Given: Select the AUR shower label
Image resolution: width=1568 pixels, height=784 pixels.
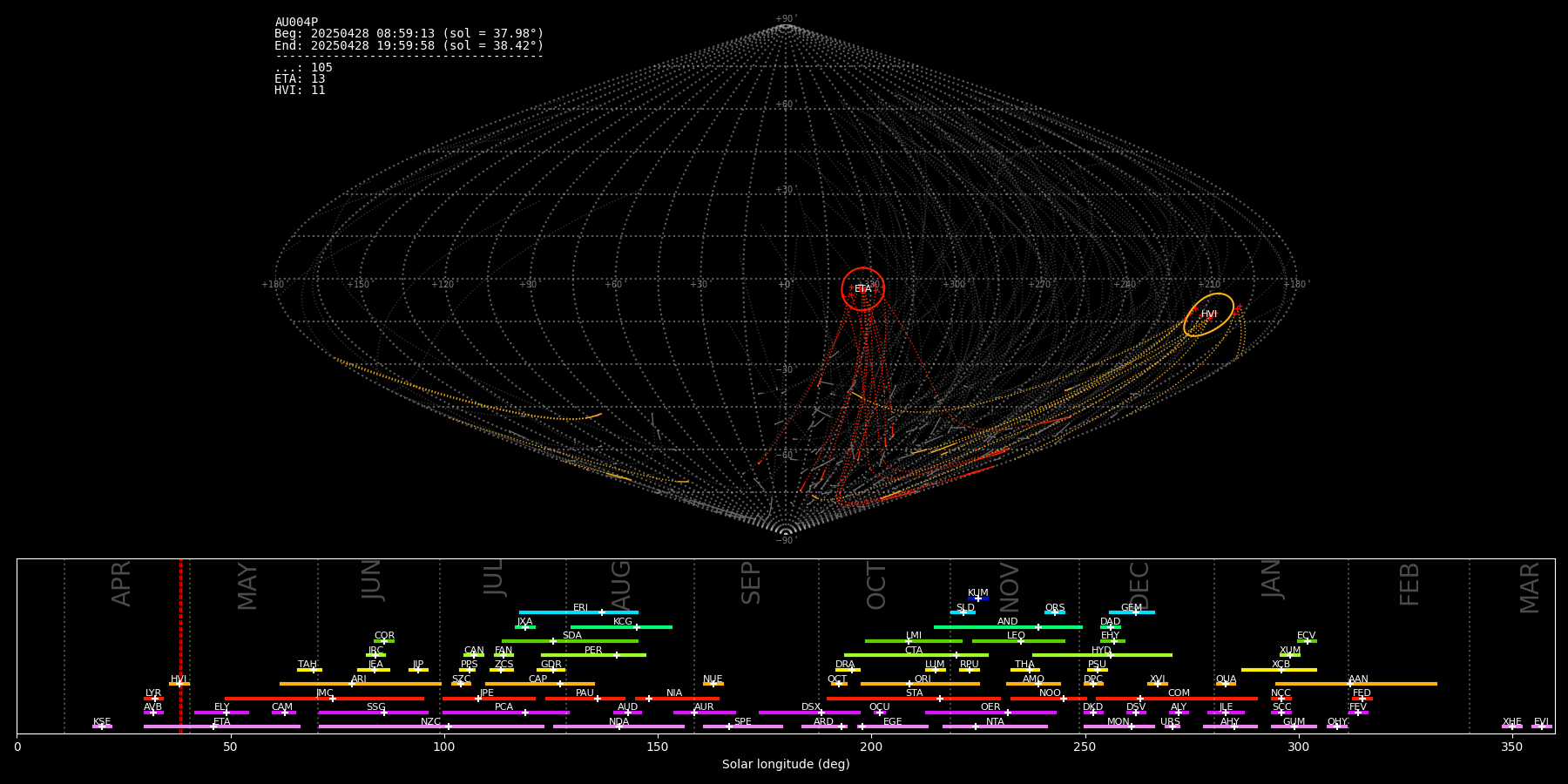Looking at the screenshot, I should (x=704, y=707).
